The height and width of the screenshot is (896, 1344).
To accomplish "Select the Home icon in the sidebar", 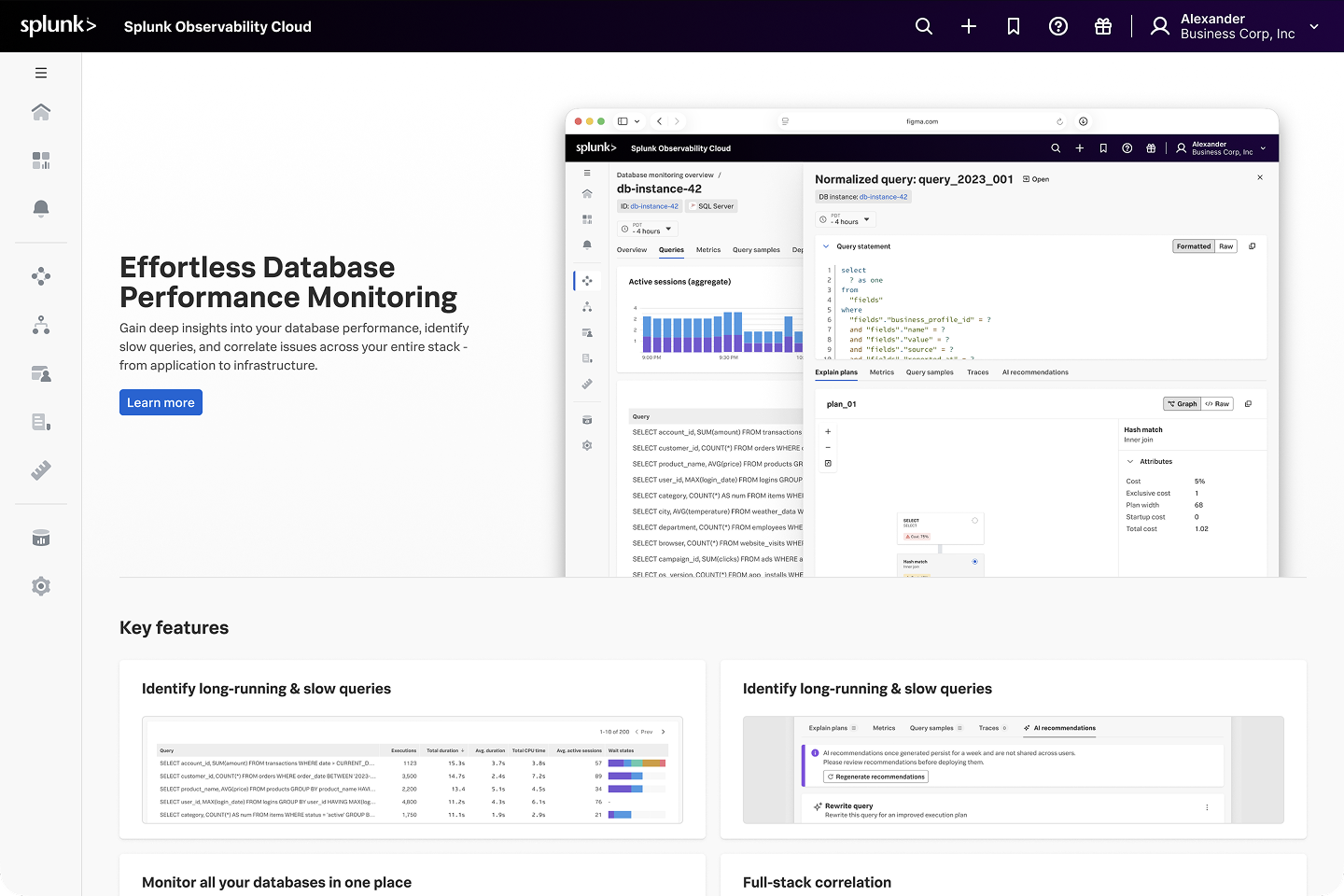I will point(41,111).
